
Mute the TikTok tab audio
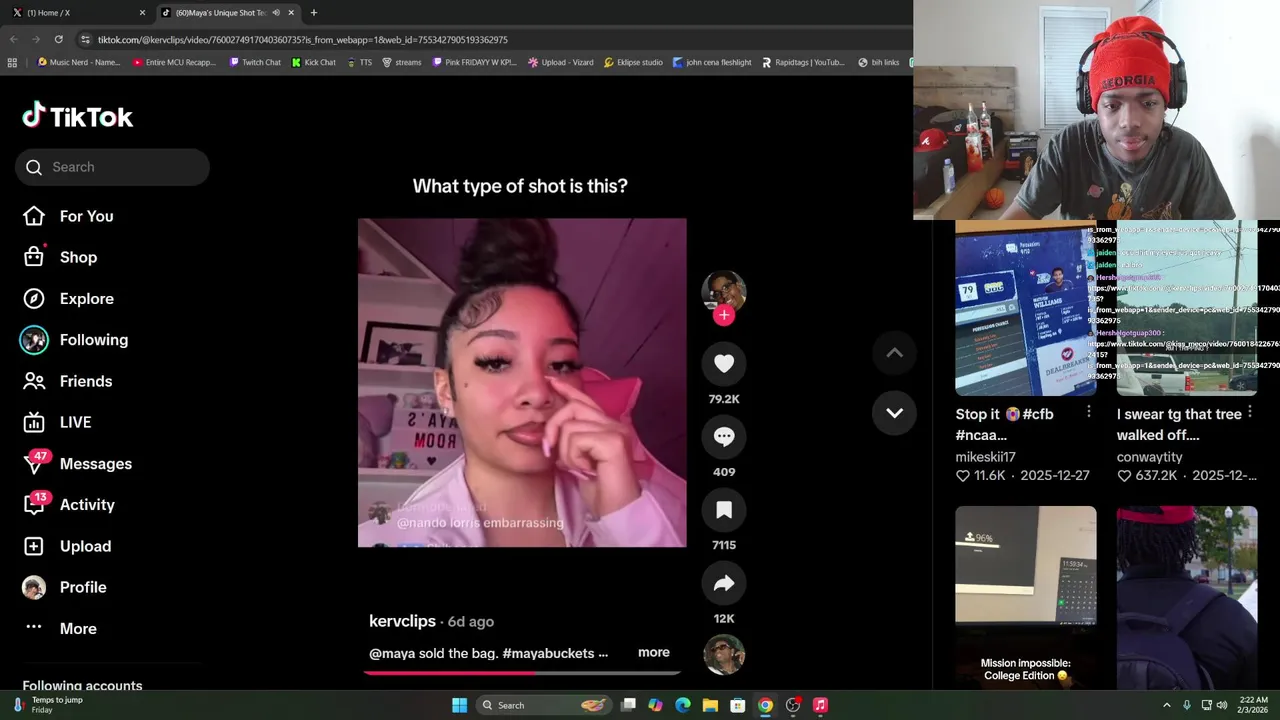point(276,13)
